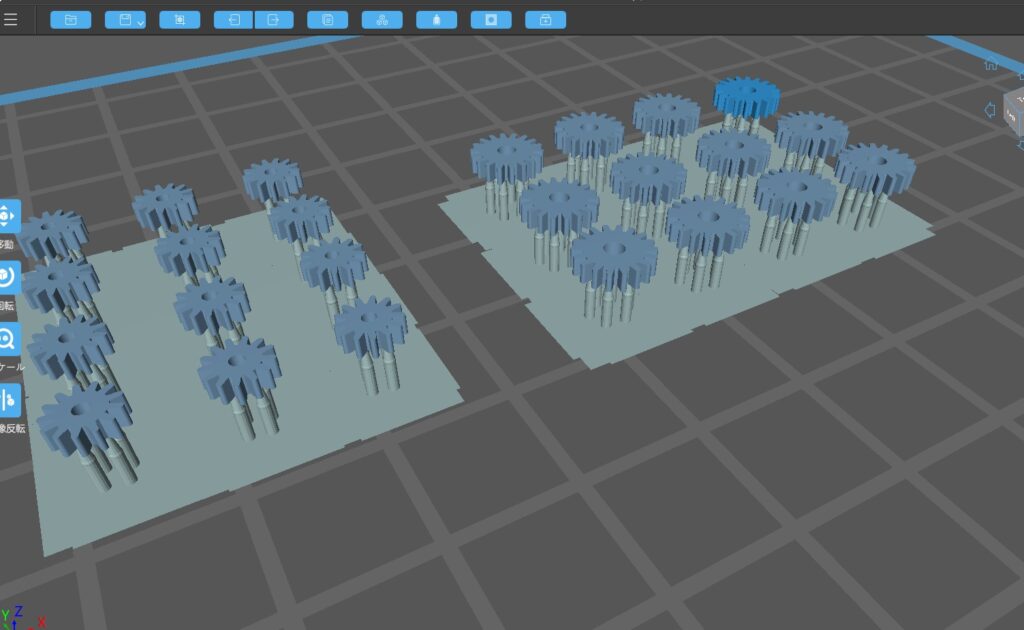Expand the save button's dropdown arrow
The width and height of the screenshot is (1024, 630).
(140, 22)
